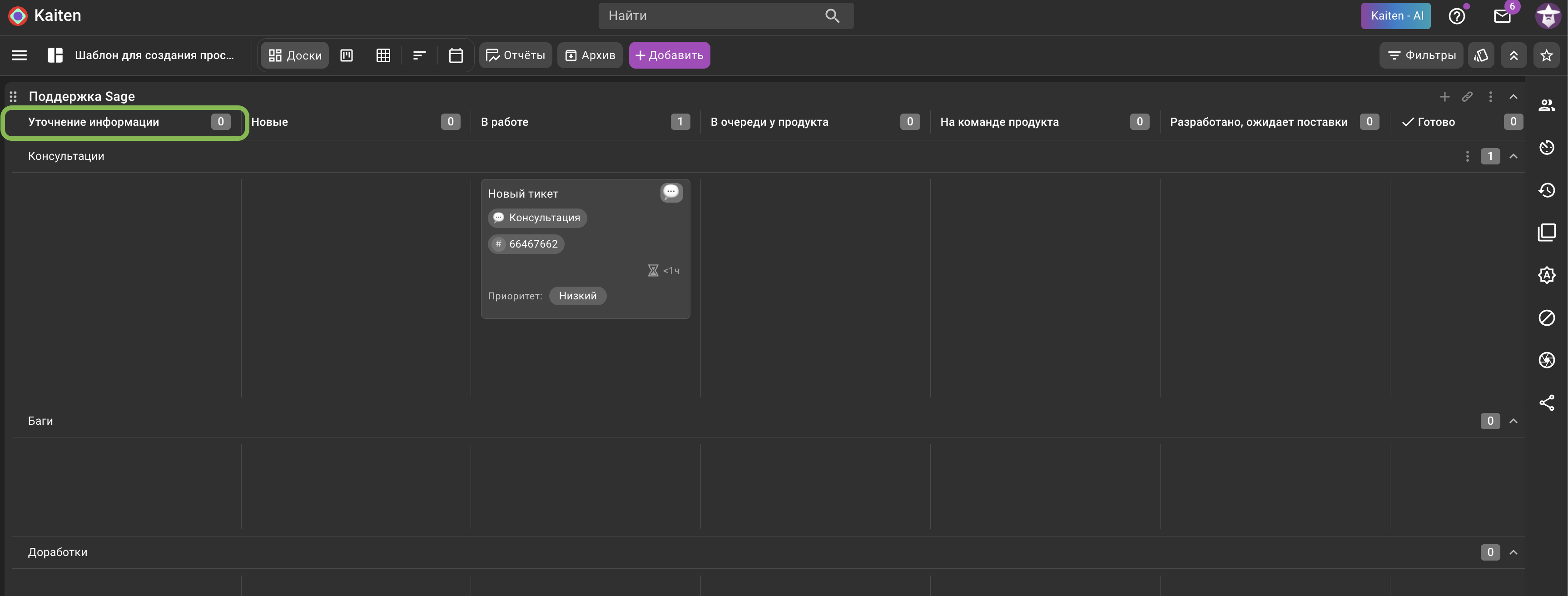Collapse the Консультации lane

point(1513,156)
